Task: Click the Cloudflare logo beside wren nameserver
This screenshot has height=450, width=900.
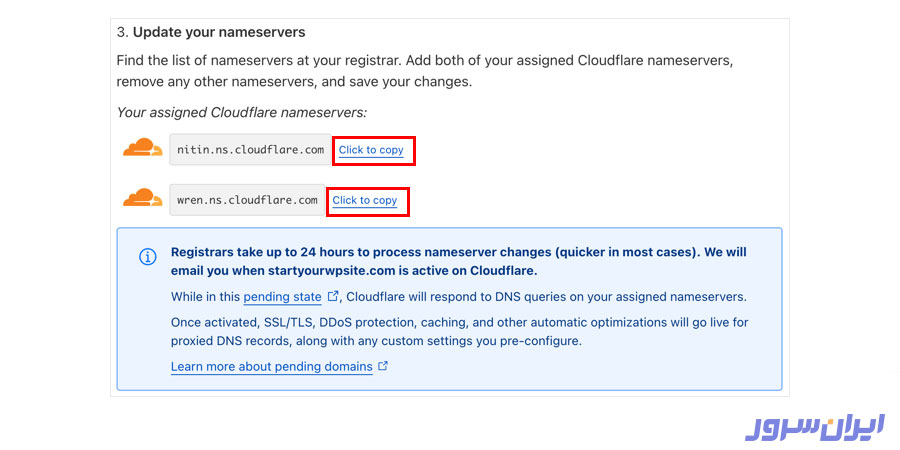Action: click(142, 198)
